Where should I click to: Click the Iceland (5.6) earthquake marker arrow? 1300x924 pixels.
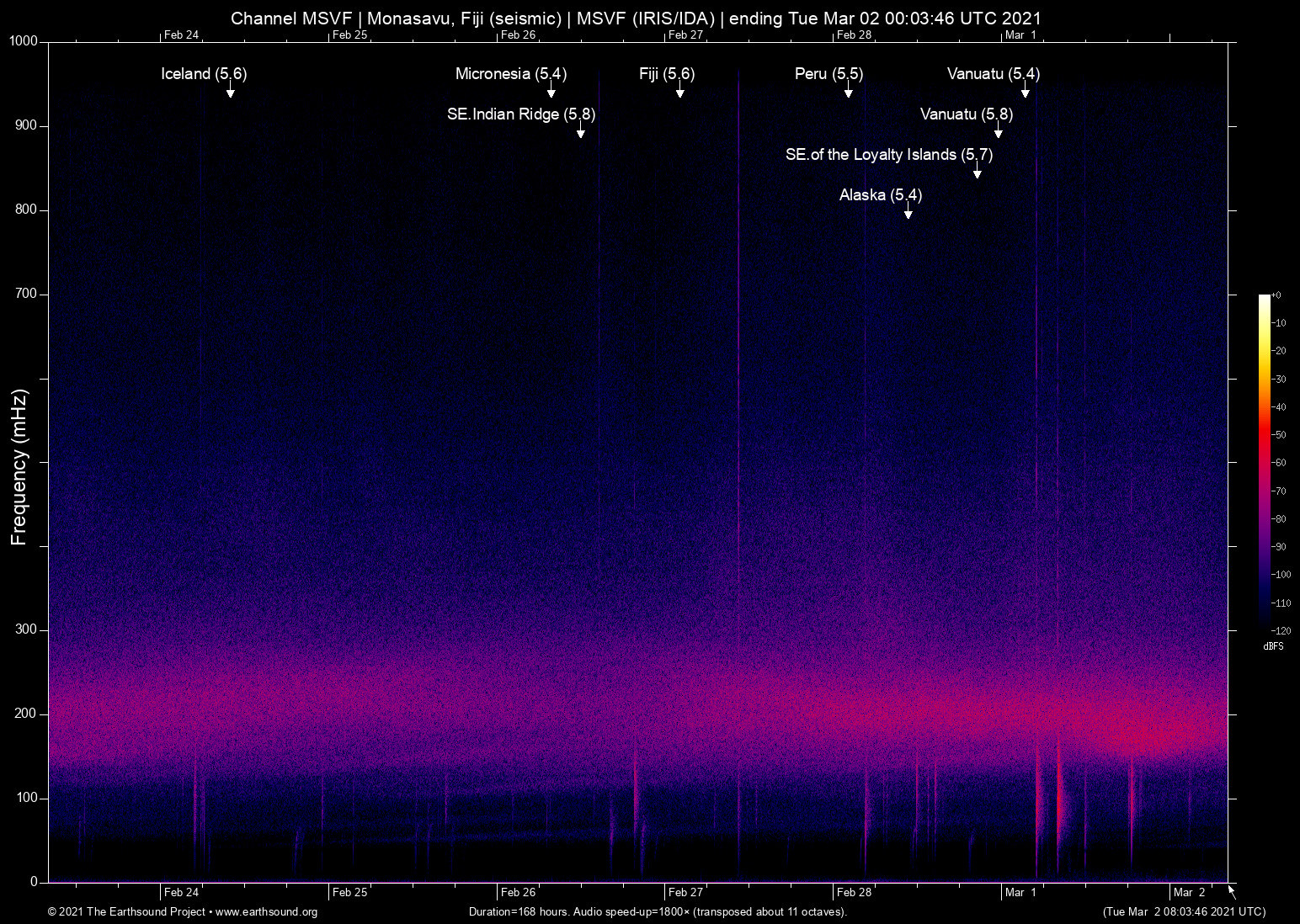(x=230, y=93)
